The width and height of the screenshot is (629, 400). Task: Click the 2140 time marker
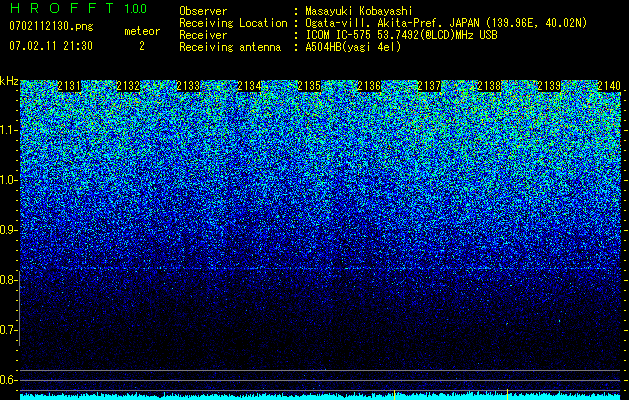tap(609, 86)
